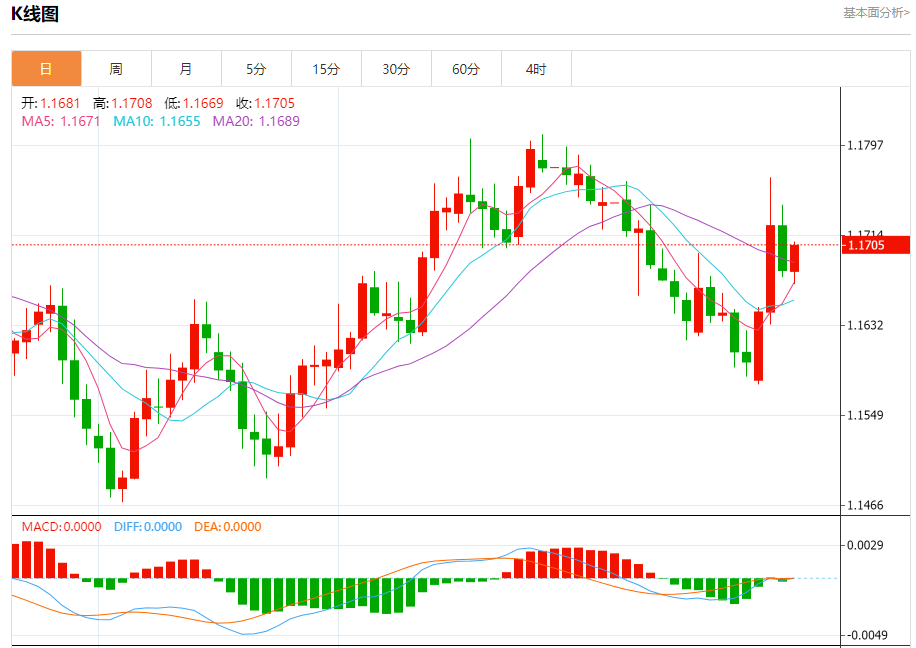Click the DIFF value label

coord(148,527)
